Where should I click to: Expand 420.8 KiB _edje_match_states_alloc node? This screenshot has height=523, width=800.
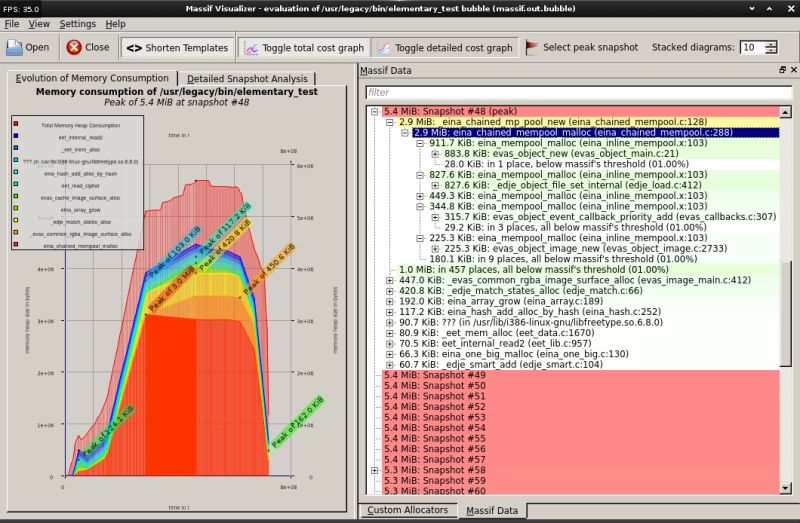pyautogui.click(x=390, y=291)
